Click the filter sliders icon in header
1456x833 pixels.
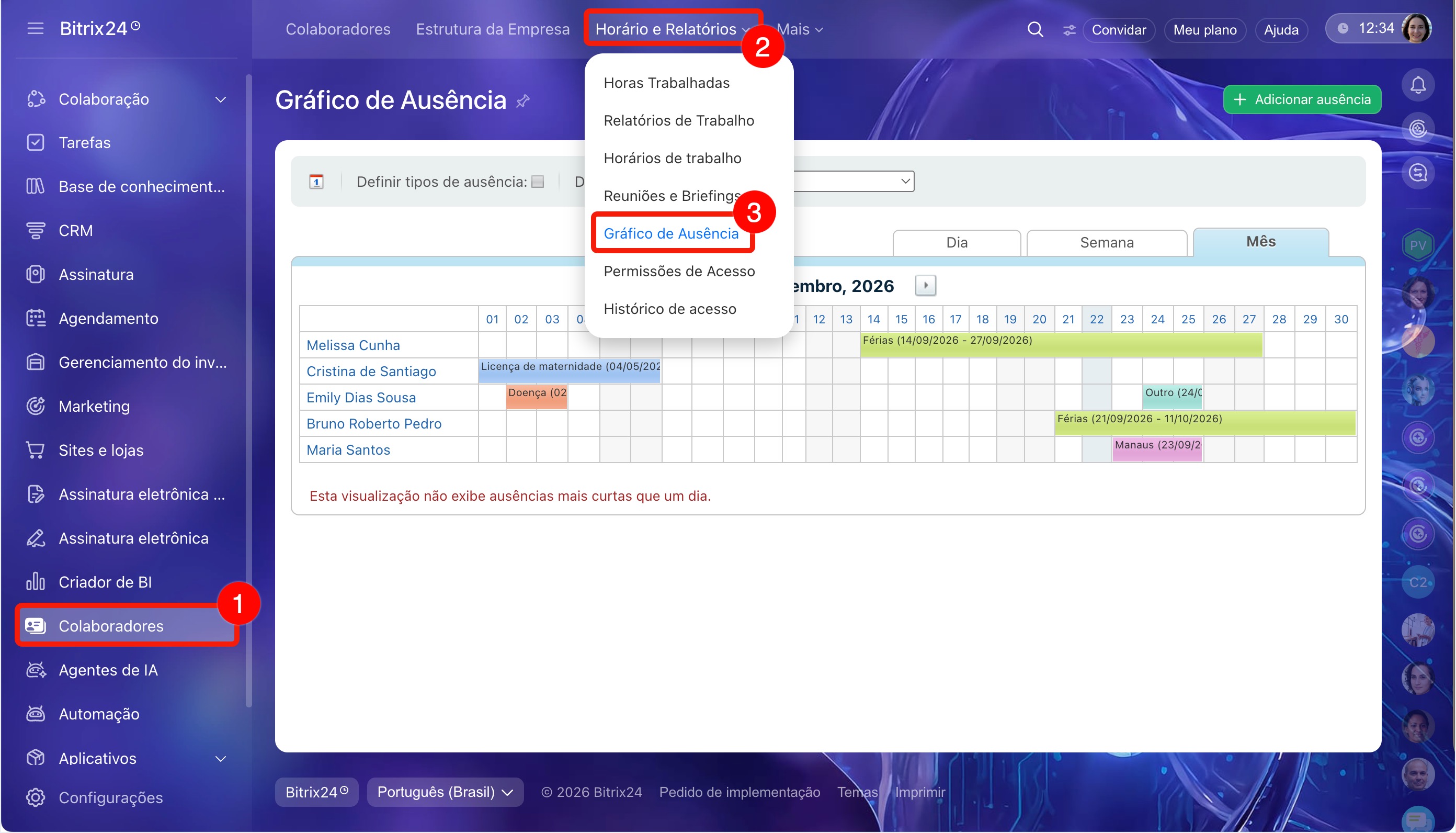(x=1069, y=30)
